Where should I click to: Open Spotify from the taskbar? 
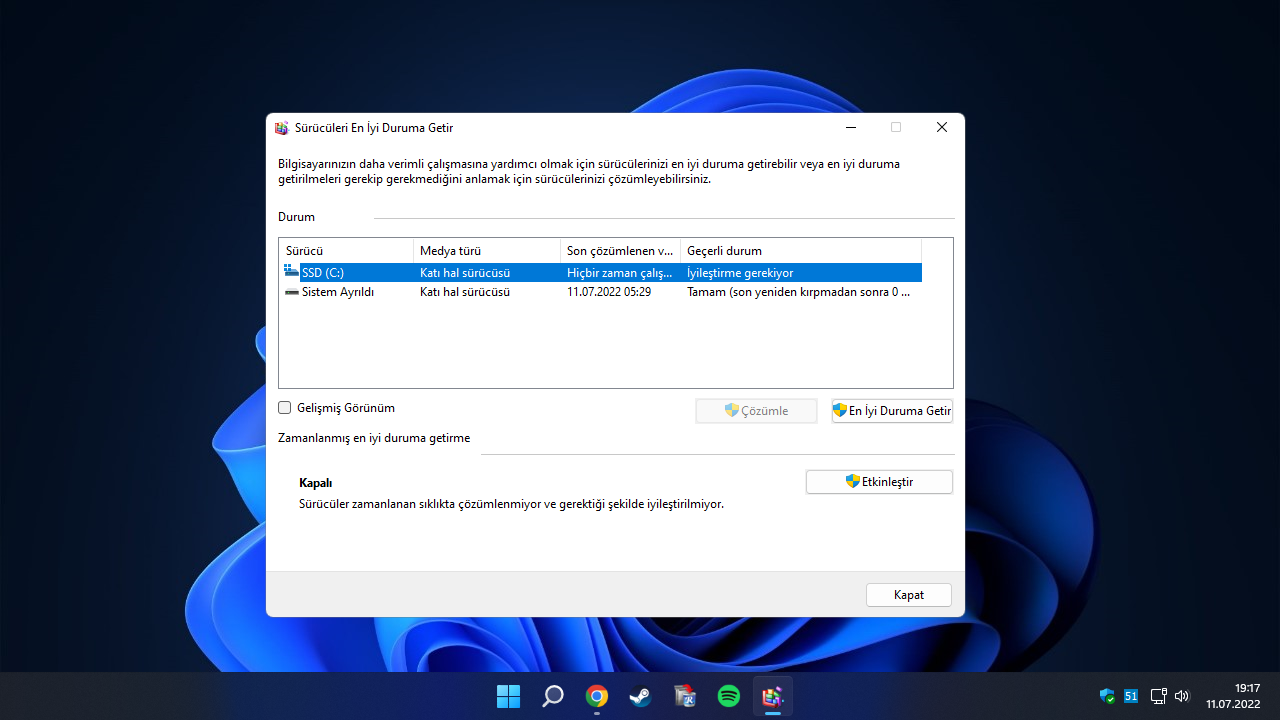(729, 696)
